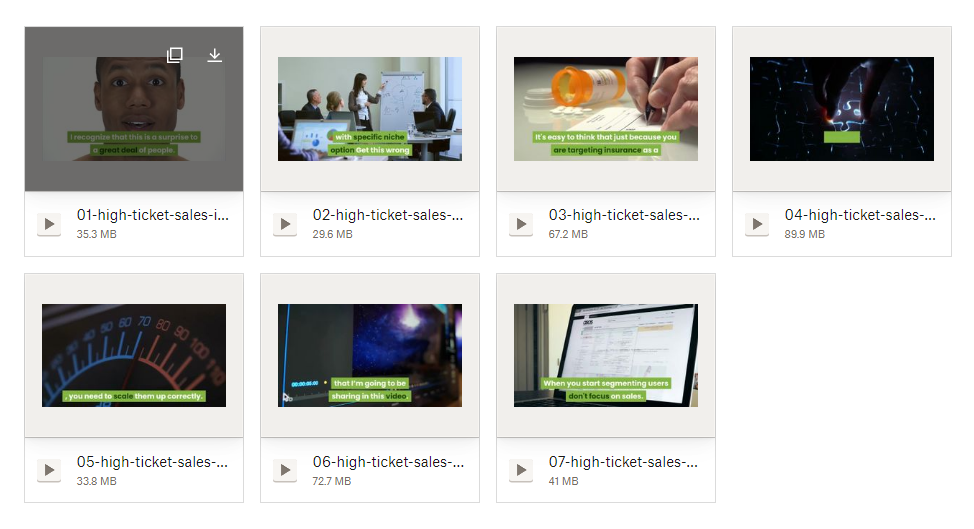Play the 05-high-ticket-sales video file
974x529 pixels.
(49, 470)
